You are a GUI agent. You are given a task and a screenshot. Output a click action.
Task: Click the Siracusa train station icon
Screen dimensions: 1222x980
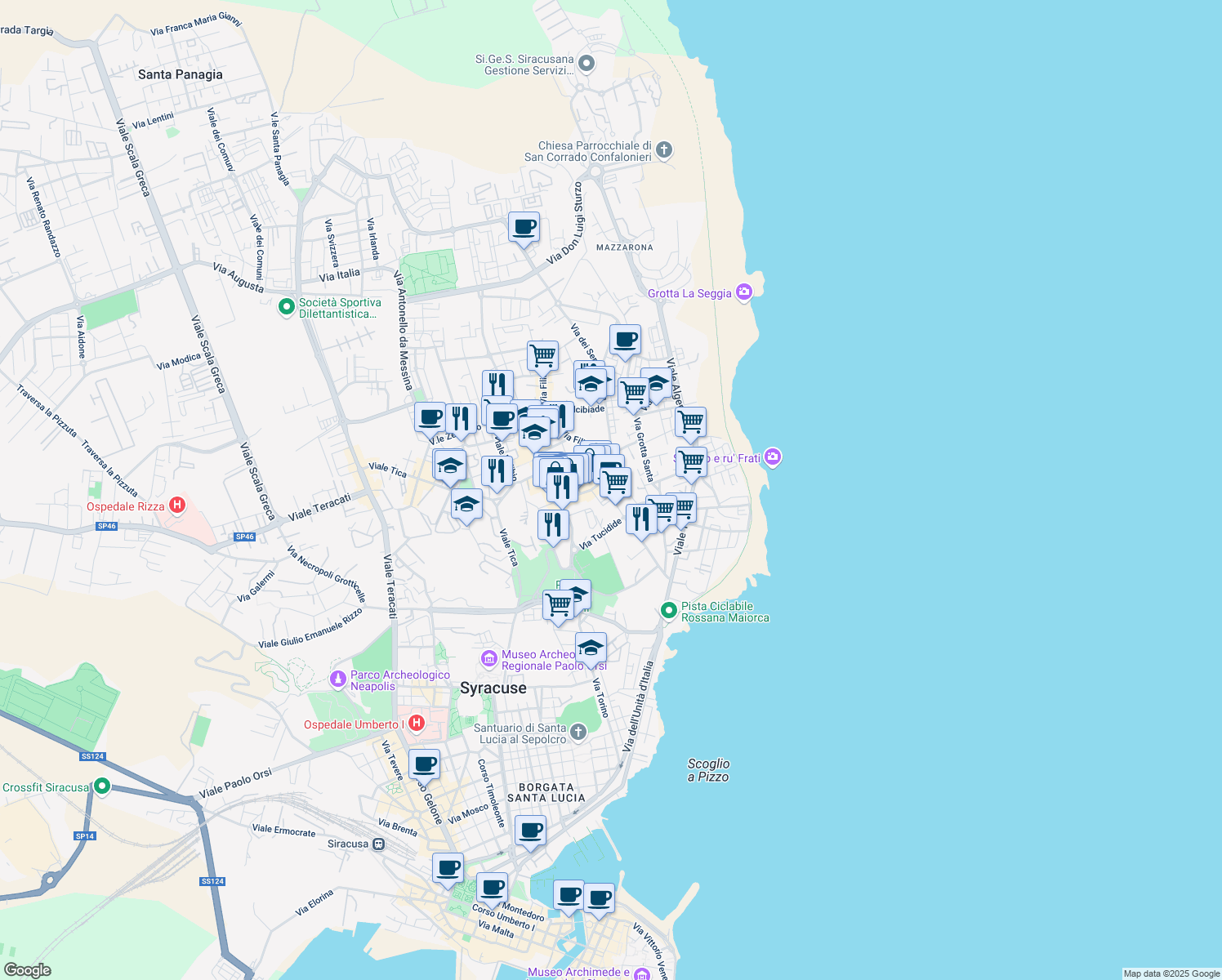378,844
